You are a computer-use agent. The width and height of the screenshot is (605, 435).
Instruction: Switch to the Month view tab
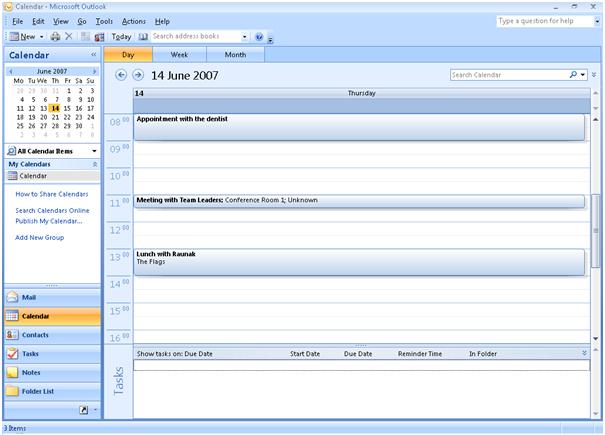click(x=235, y=55)
